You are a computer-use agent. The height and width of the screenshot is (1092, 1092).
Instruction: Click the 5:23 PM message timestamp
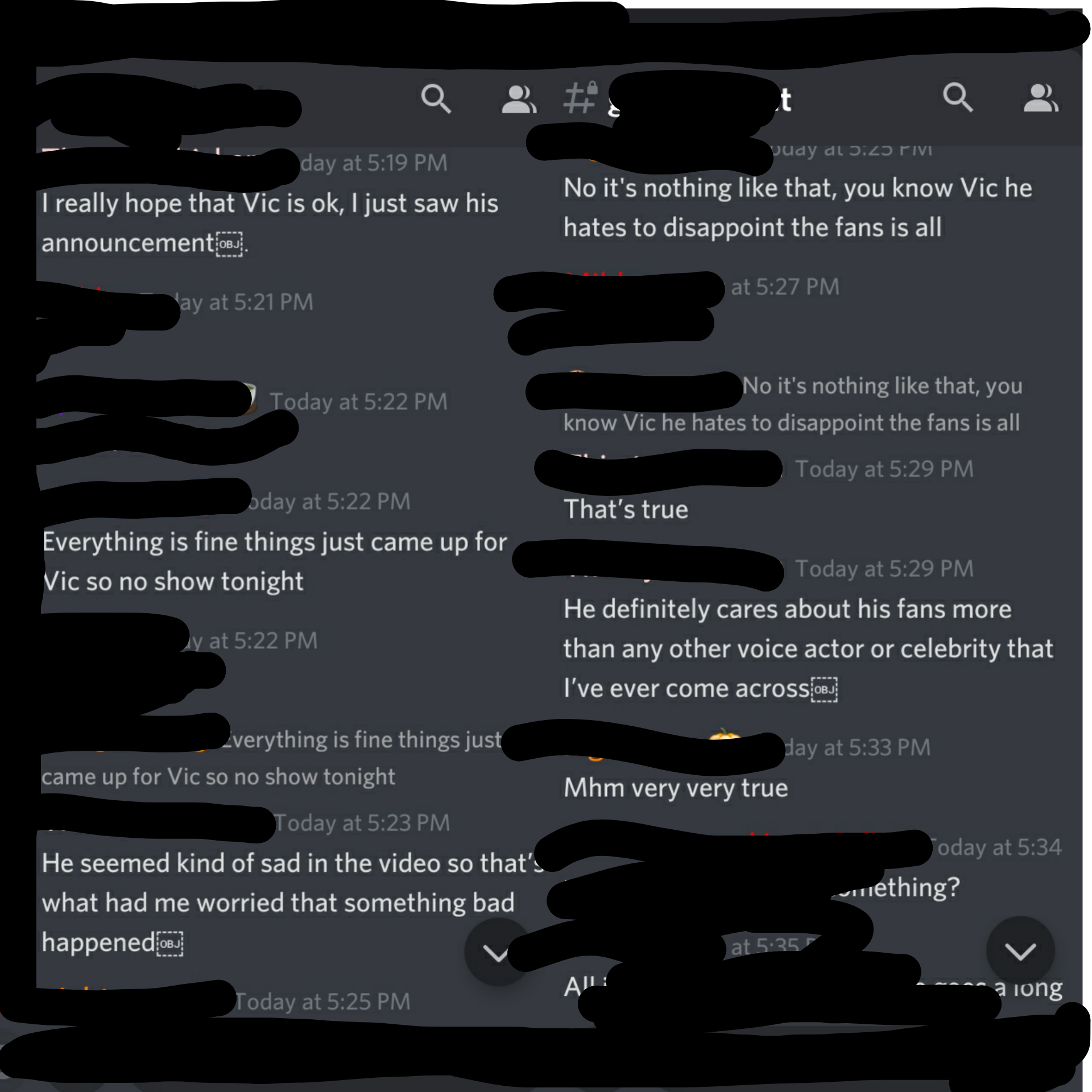point(363,823)
